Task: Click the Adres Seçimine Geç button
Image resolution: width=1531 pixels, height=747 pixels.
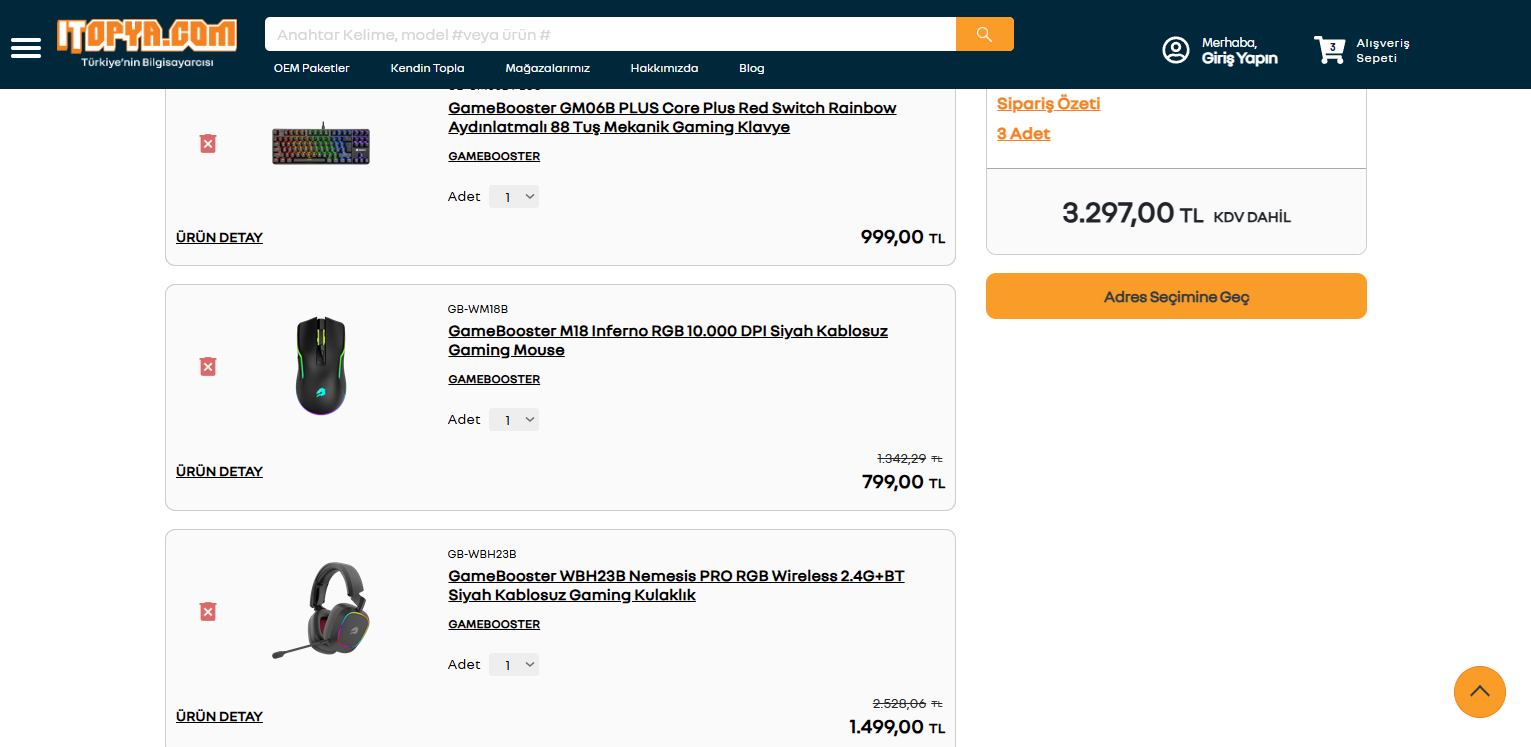Action: (x=1176, y=296)
